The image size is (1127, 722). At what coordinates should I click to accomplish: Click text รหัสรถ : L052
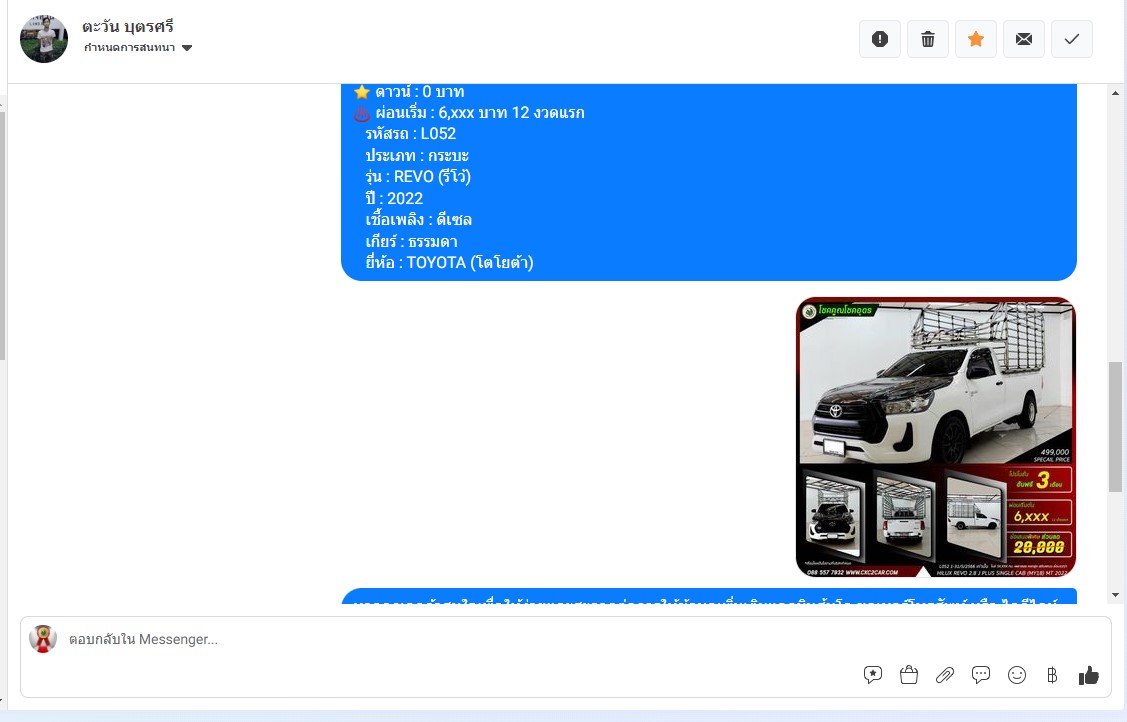pos(410,134)
